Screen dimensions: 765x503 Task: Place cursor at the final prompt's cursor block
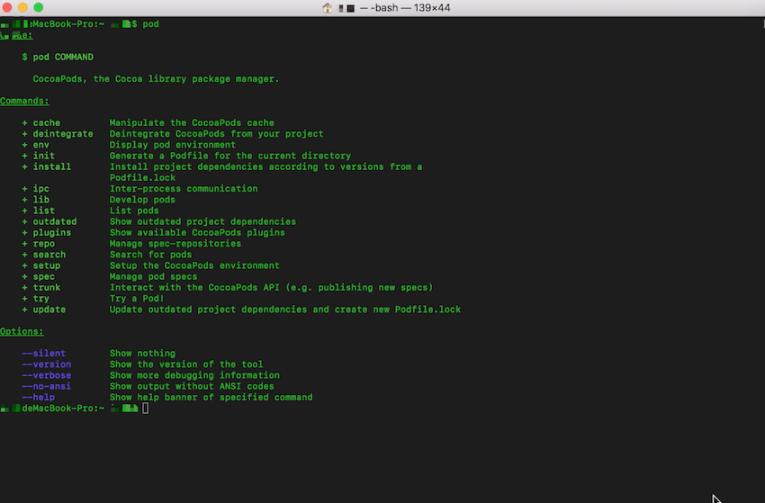pos(146,408)
